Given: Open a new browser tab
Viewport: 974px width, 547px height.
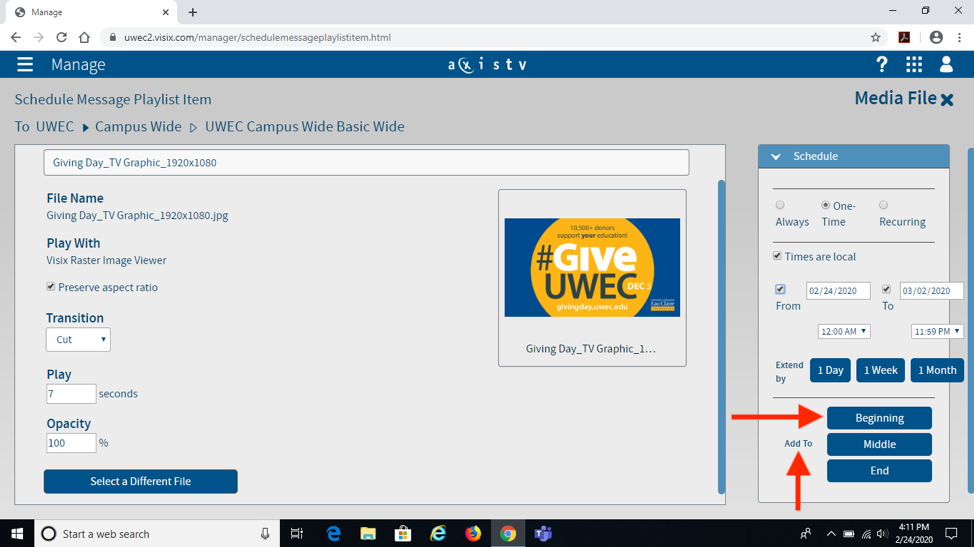Looking at the screenshot, I should [193, 12].
